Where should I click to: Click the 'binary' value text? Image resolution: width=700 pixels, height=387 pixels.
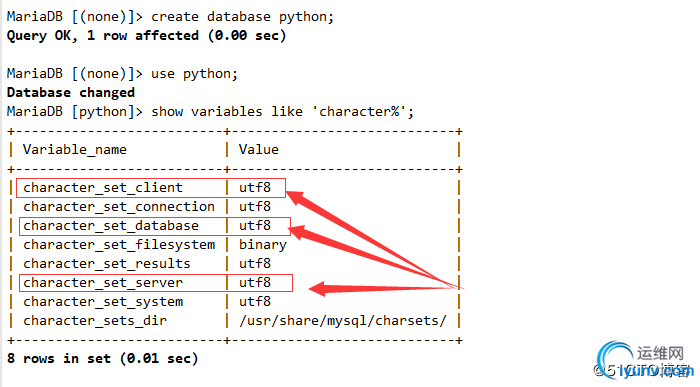click(x=262, y=245)
